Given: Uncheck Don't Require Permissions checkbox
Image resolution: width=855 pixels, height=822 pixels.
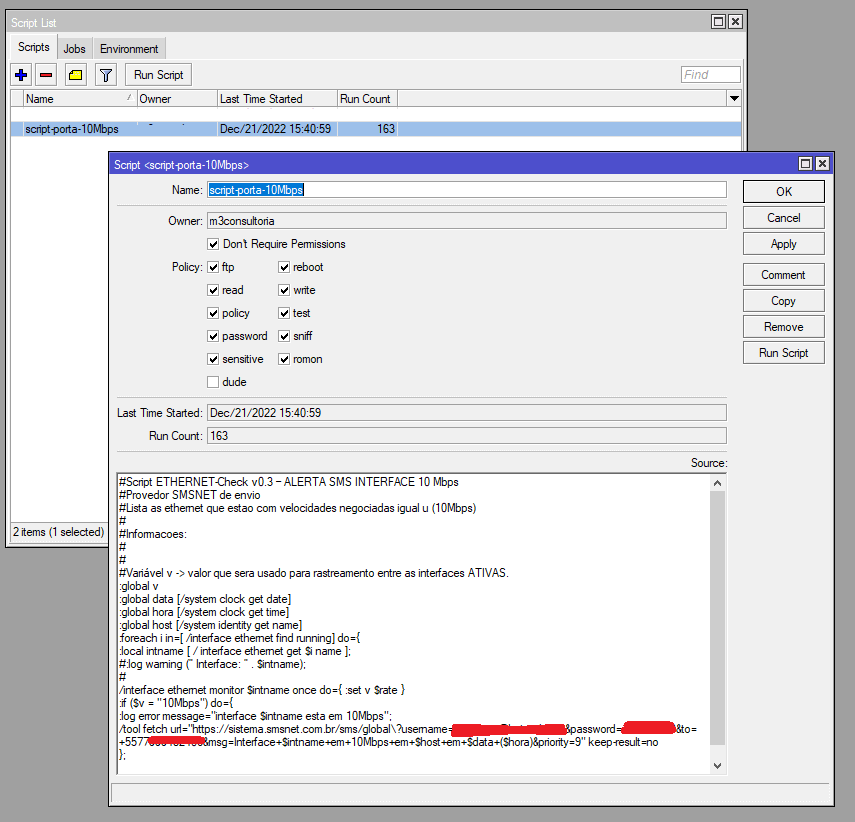Looking at the screenshot, I should [x=213, y=244].
